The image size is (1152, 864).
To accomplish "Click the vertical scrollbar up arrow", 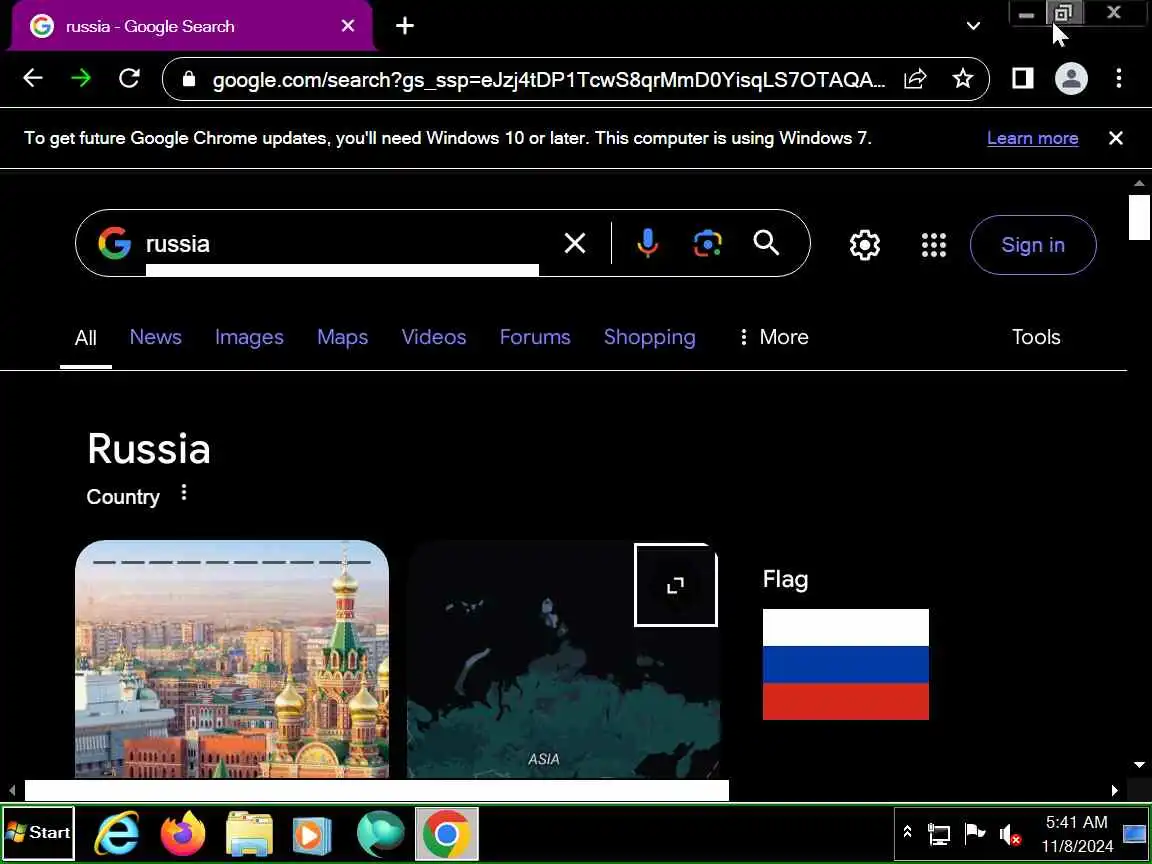I will click(1140, 183).
